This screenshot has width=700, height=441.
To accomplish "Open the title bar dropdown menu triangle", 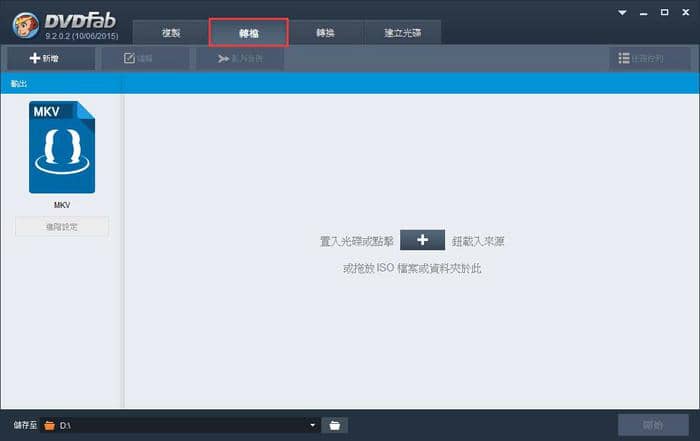I will 622,12.
